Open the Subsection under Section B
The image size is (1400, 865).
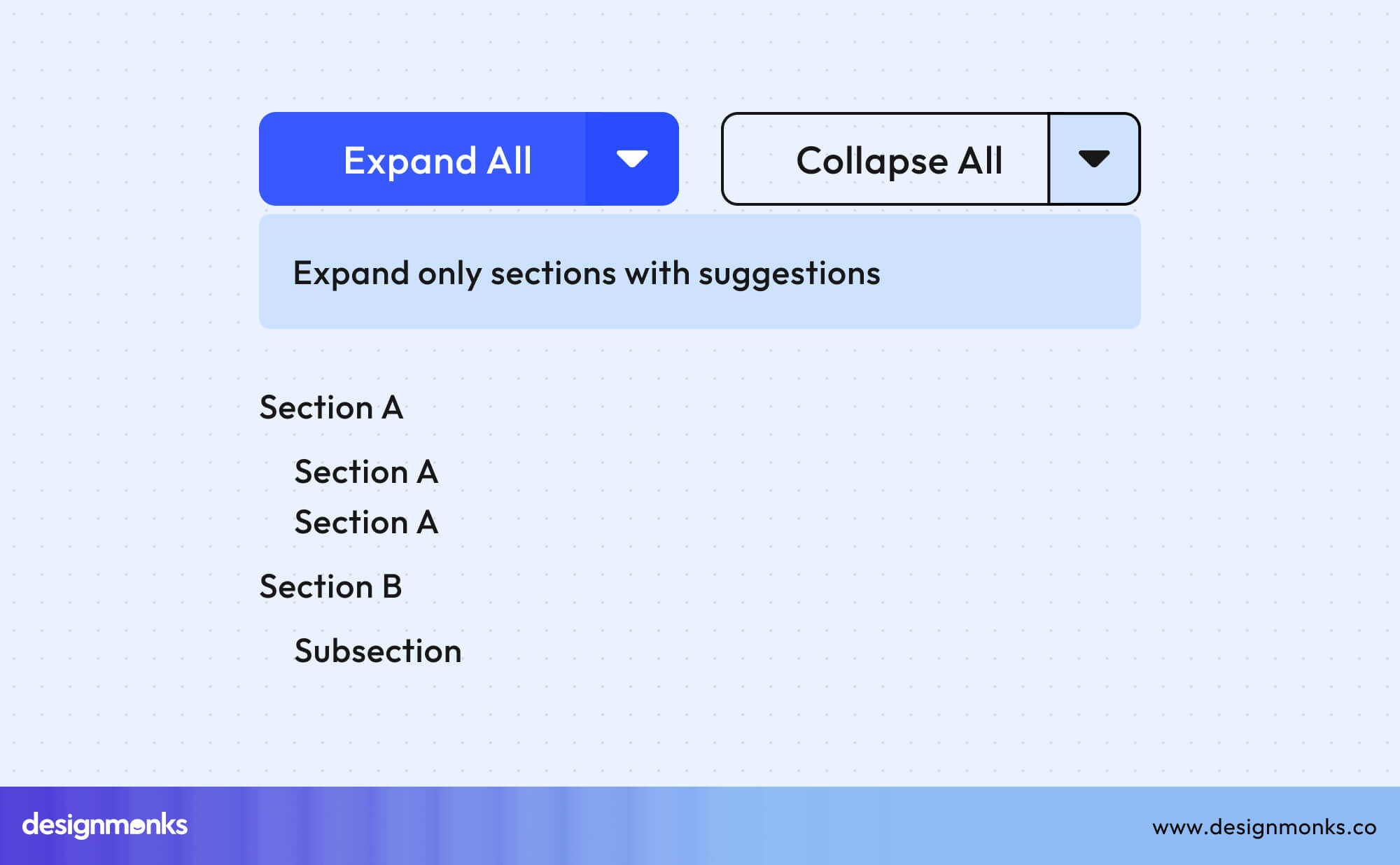point(378,651)
